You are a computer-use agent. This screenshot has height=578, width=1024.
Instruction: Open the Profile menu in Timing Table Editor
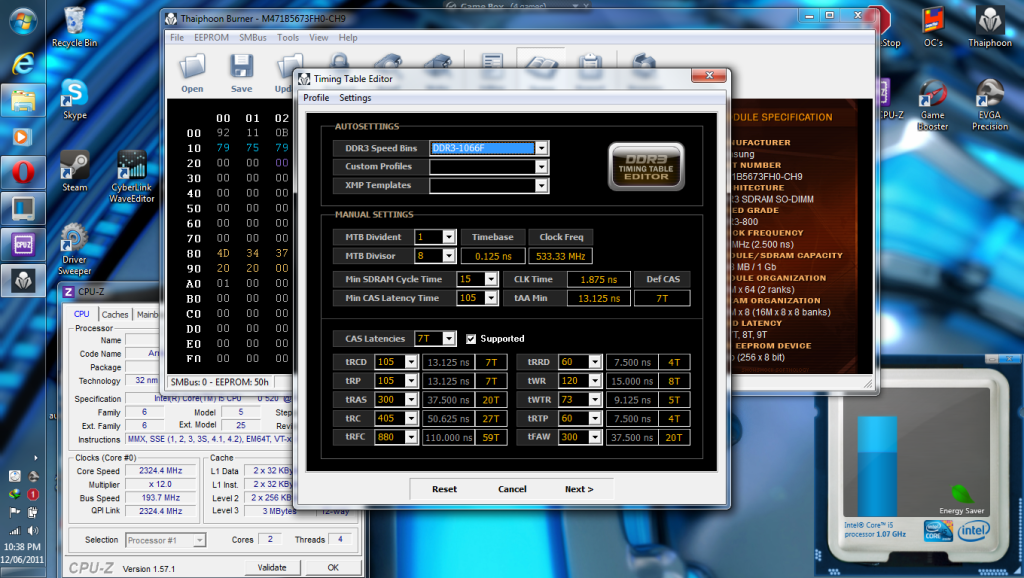click(316, 98)
